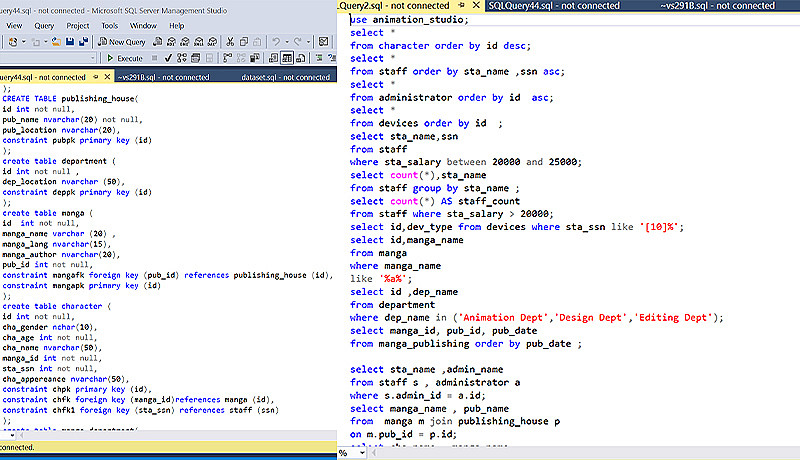Open the Tools menu
Screen dimensions: 800x460
pos(109,25)
